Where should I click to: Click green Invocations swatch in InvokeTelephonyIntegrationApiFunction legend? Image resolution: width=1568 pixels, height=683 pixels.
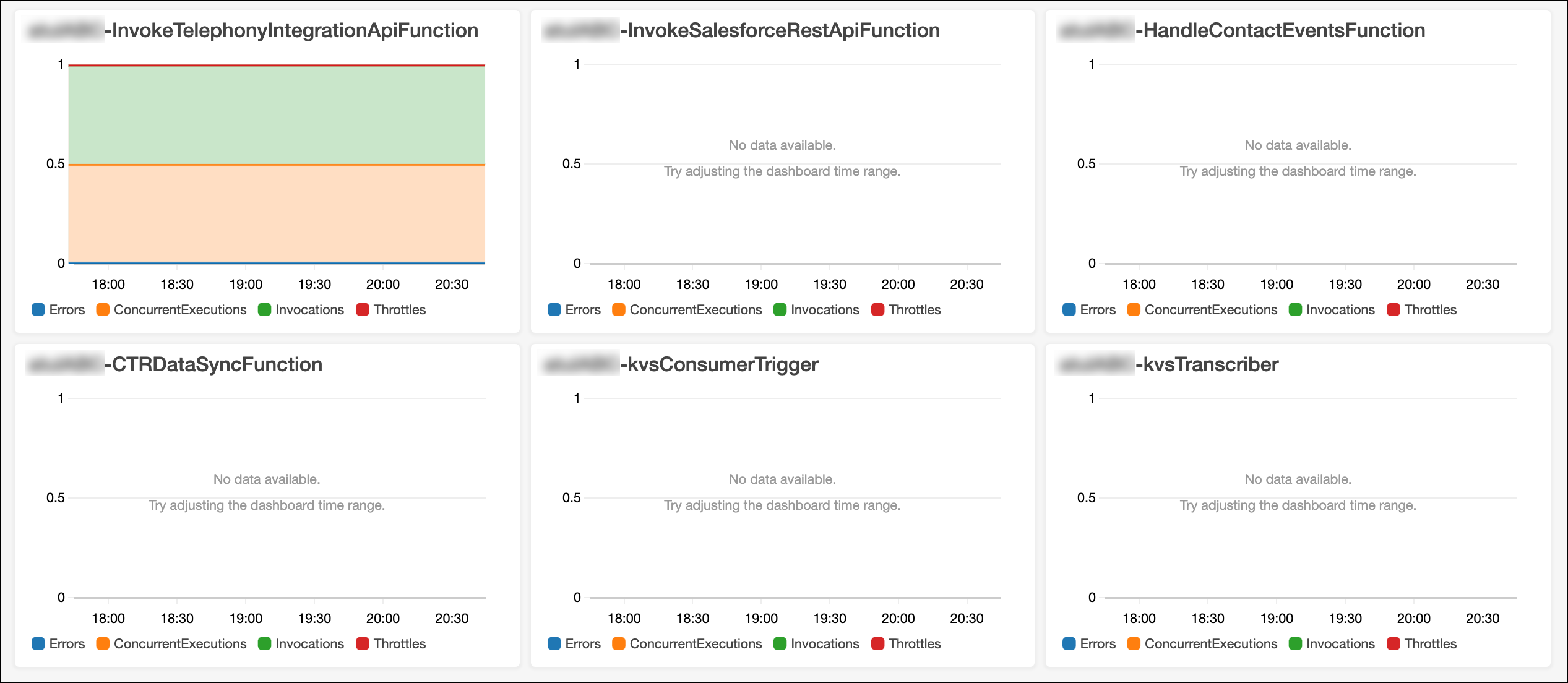pos(264,309)
